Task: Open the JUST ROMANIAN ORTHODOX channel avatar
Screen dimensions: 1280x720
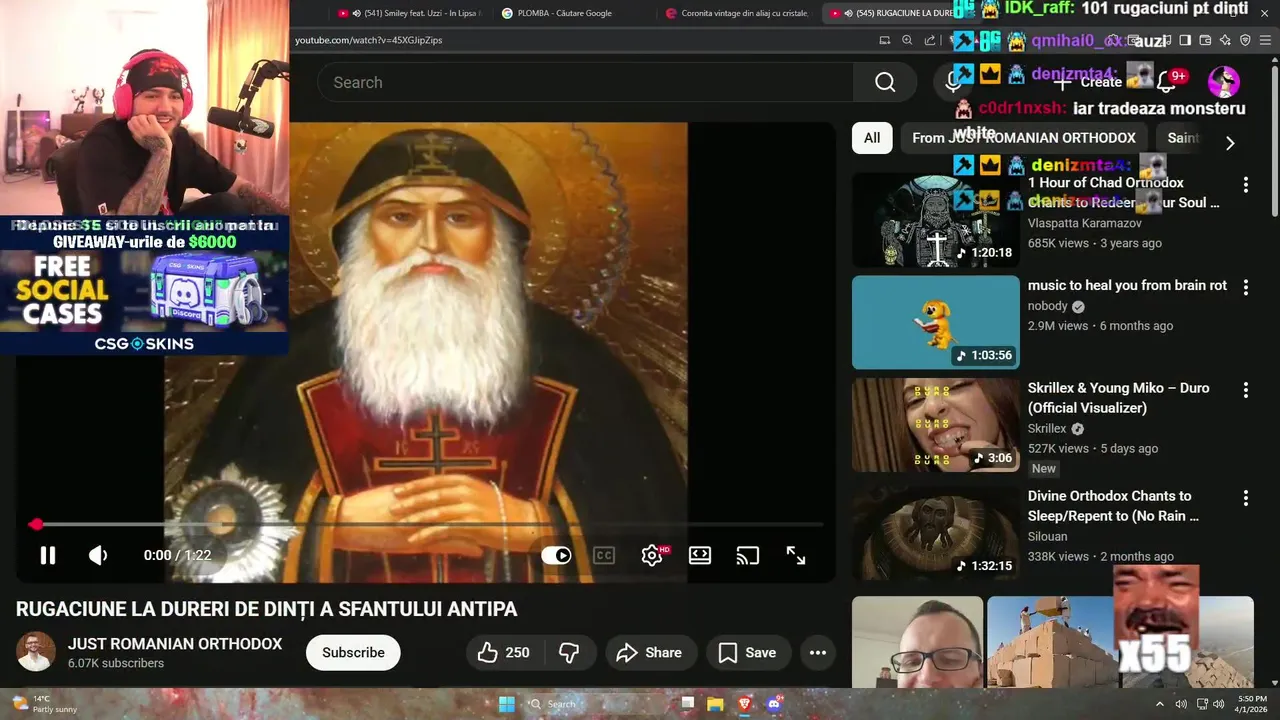Action: point(36,652)
